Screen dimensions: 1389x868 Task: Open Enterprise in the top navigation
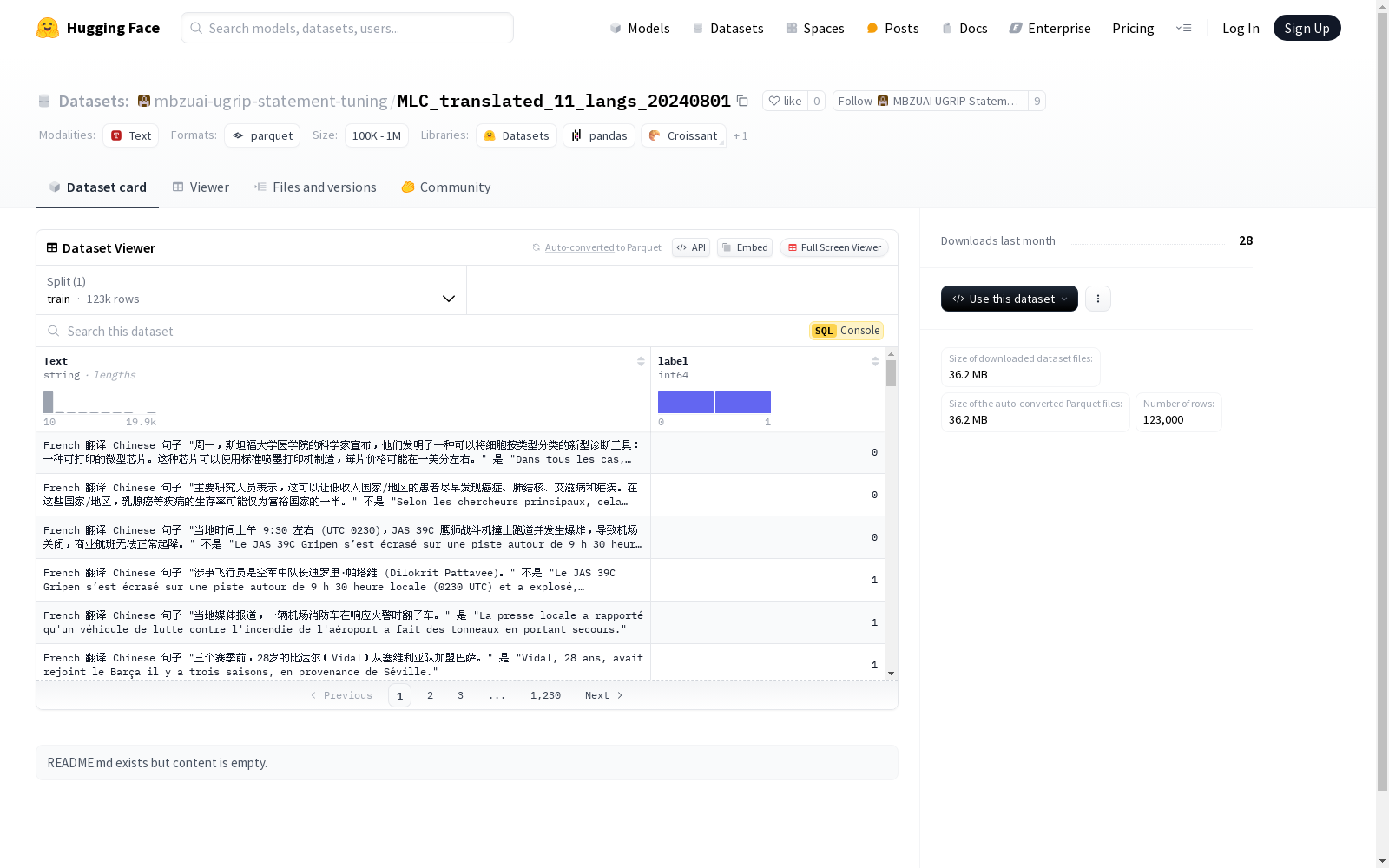(1050, 28)
